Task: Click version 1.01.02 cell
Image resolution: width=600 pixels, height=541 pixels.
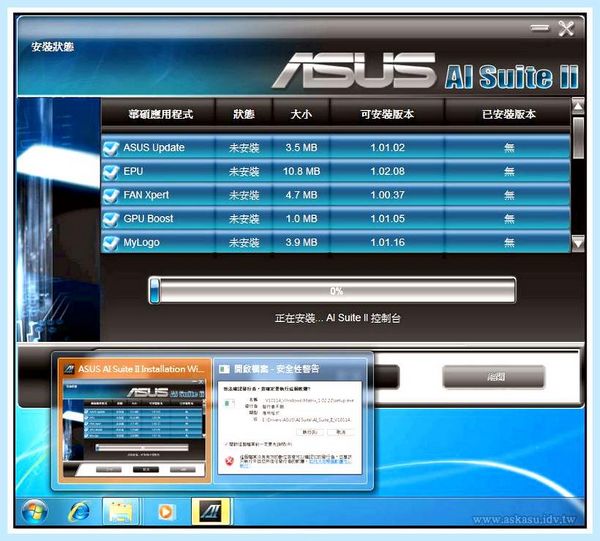Action: point(388,148)
